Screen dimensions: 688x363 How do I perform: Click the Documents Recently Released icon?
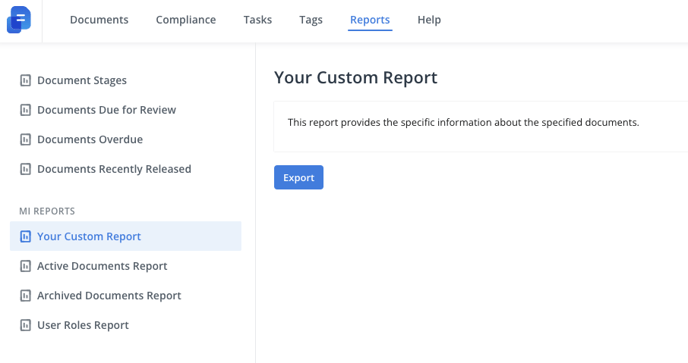(x=25, y=169)
